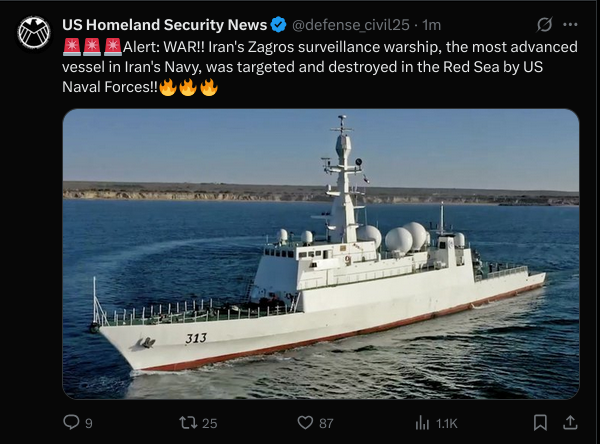The width and height of the screenshot is (600, 444).
Task: Click the 1.1K views count
Action: pos(447,423)
